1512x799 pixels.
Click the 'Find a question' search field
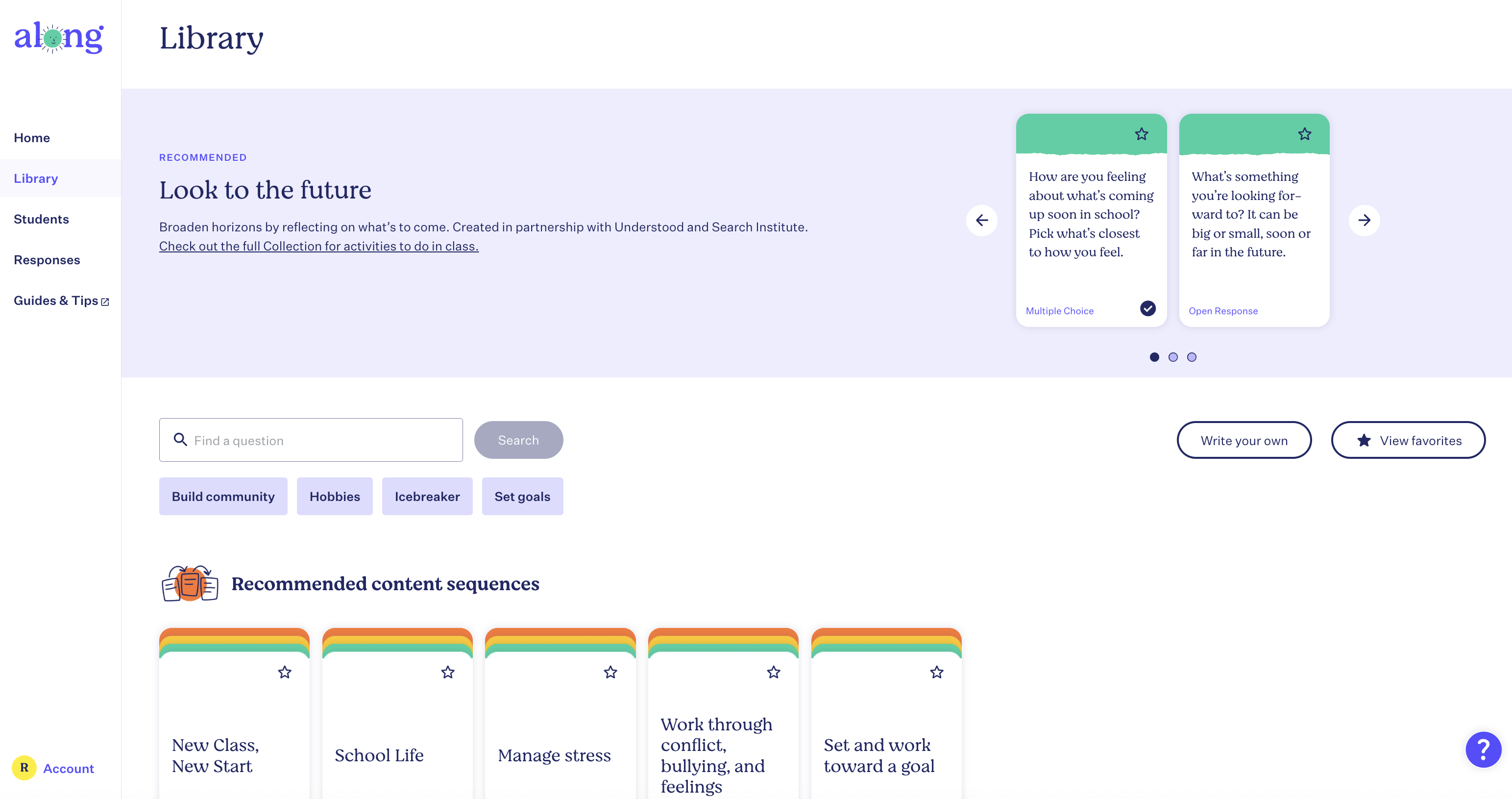[311, 440]
